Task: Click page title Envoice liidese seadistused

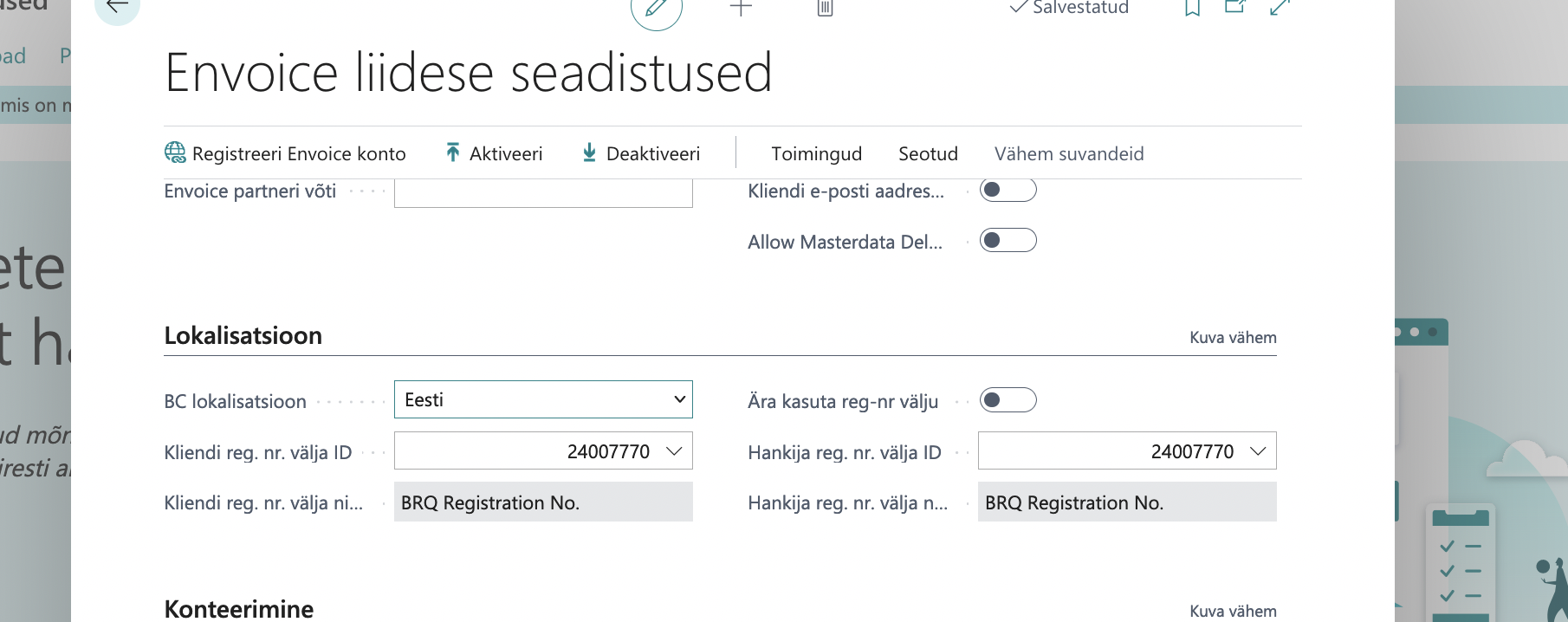Action: (469, 73)
